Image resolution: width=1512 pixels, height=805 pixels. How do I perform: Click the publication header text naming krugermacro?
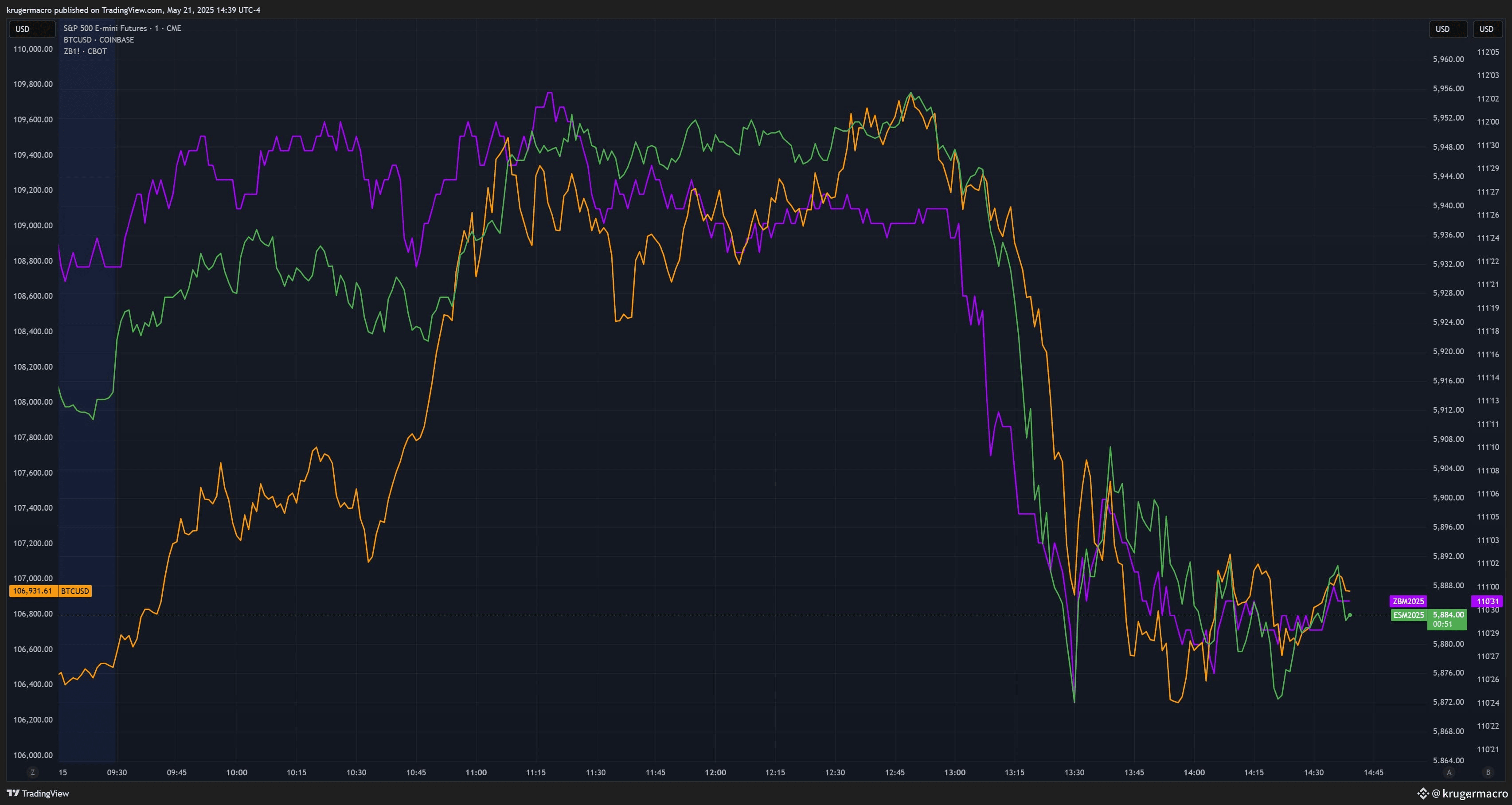pos(133,10)
